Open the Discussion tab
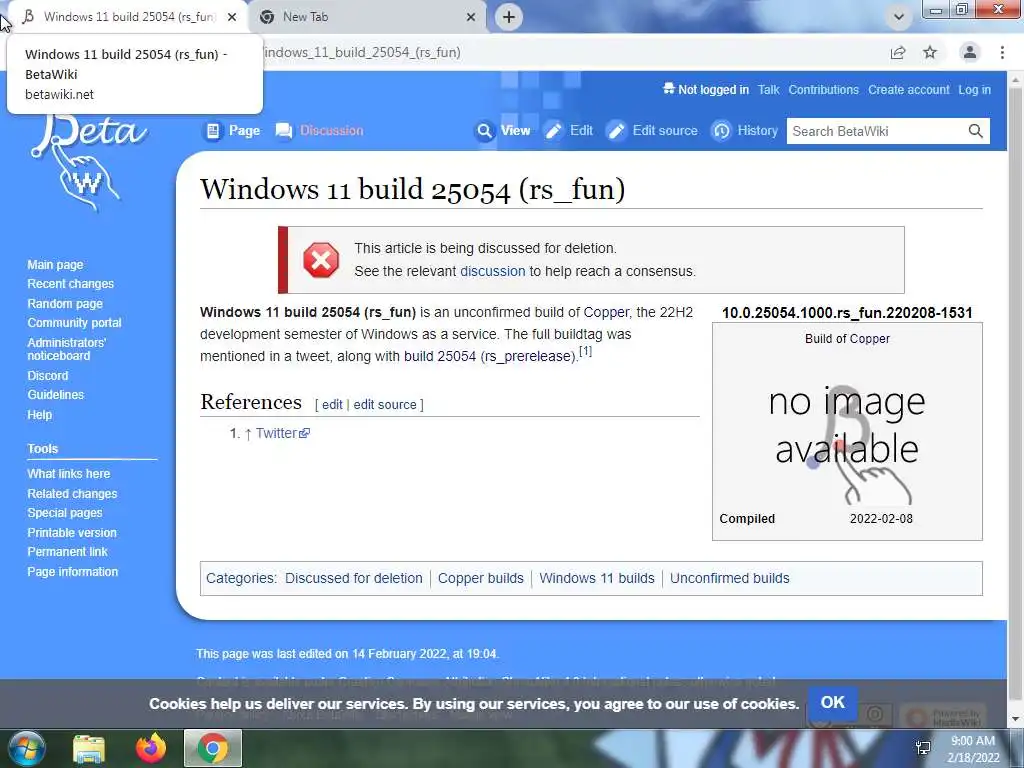This screenshot has height=768, width=1024. (320, 131)
